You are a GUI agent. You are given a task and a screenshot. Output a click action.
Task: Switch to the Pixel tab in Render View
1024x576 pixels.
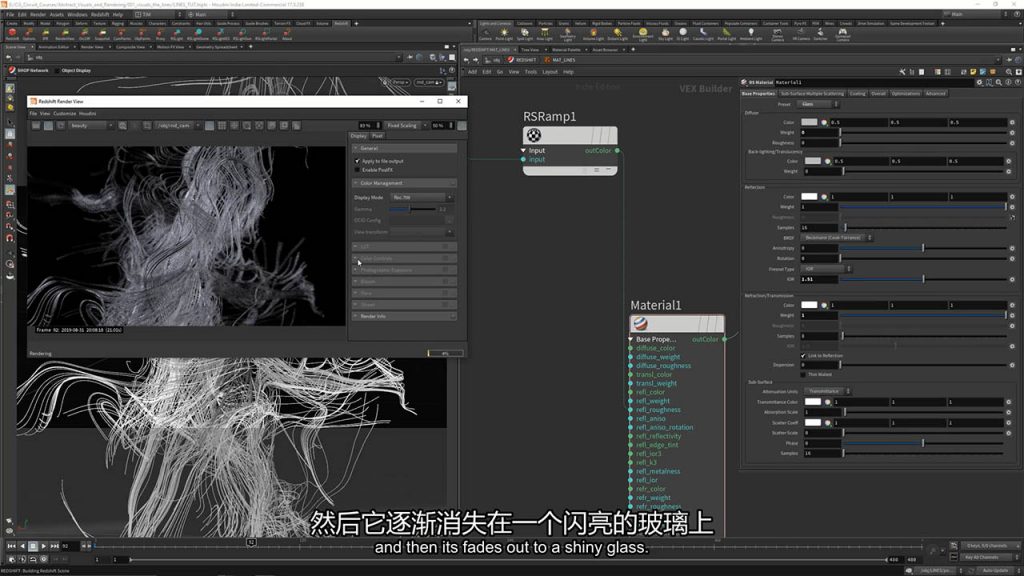tap(377, 136)
